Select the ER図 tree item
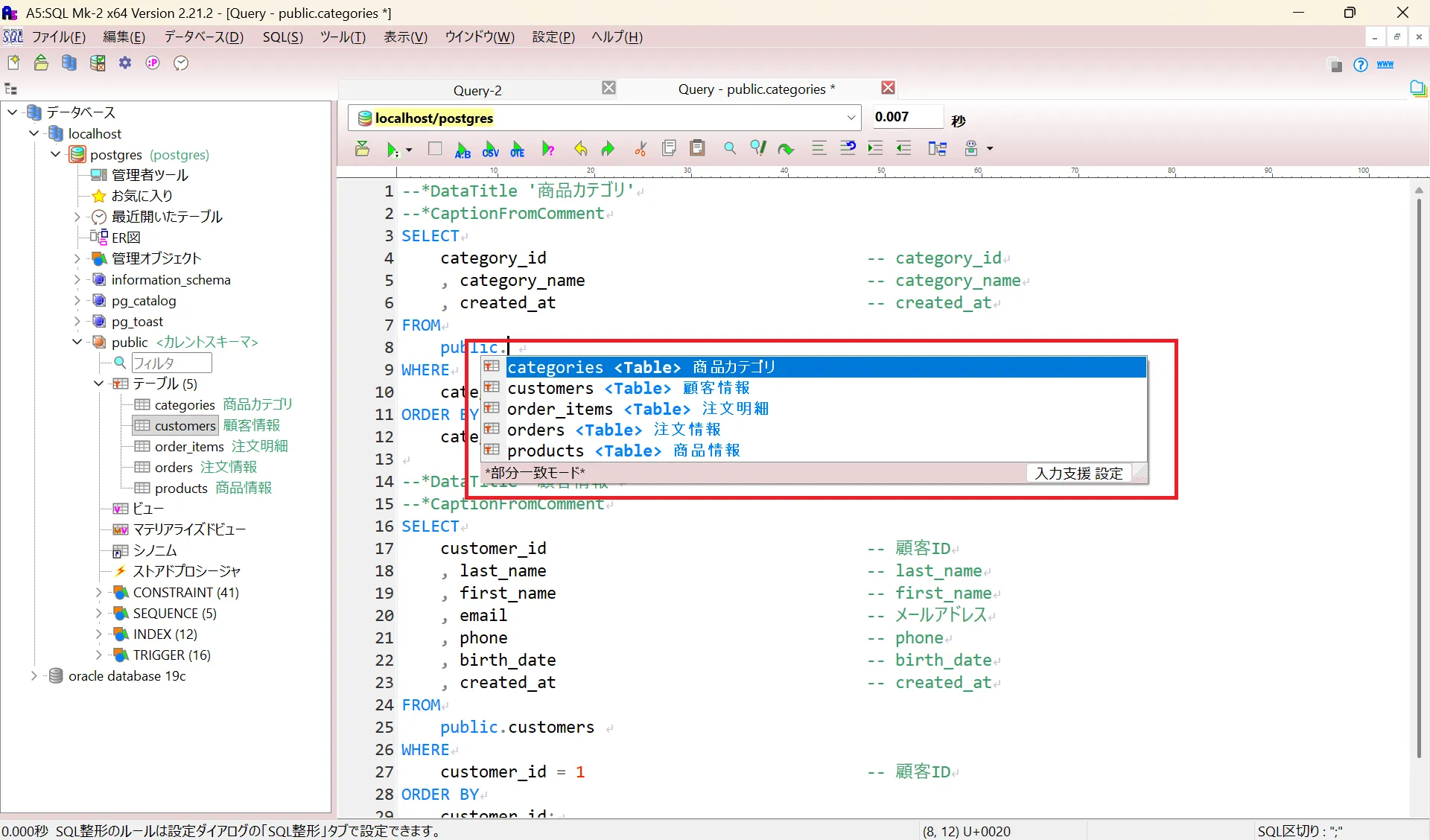1430x840 pixels. pos(126,238)
